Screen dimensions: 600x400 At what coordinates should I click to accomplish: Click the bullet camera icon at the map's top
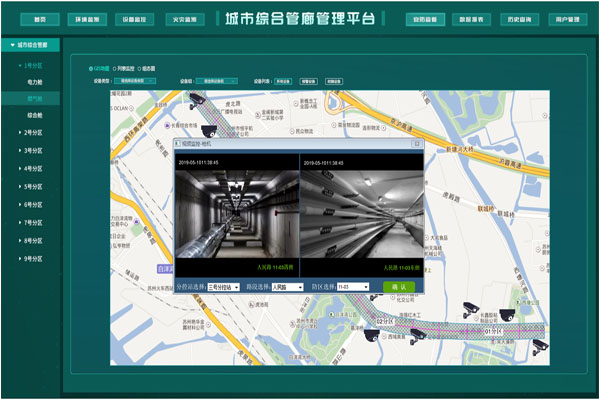click(196, 100)
